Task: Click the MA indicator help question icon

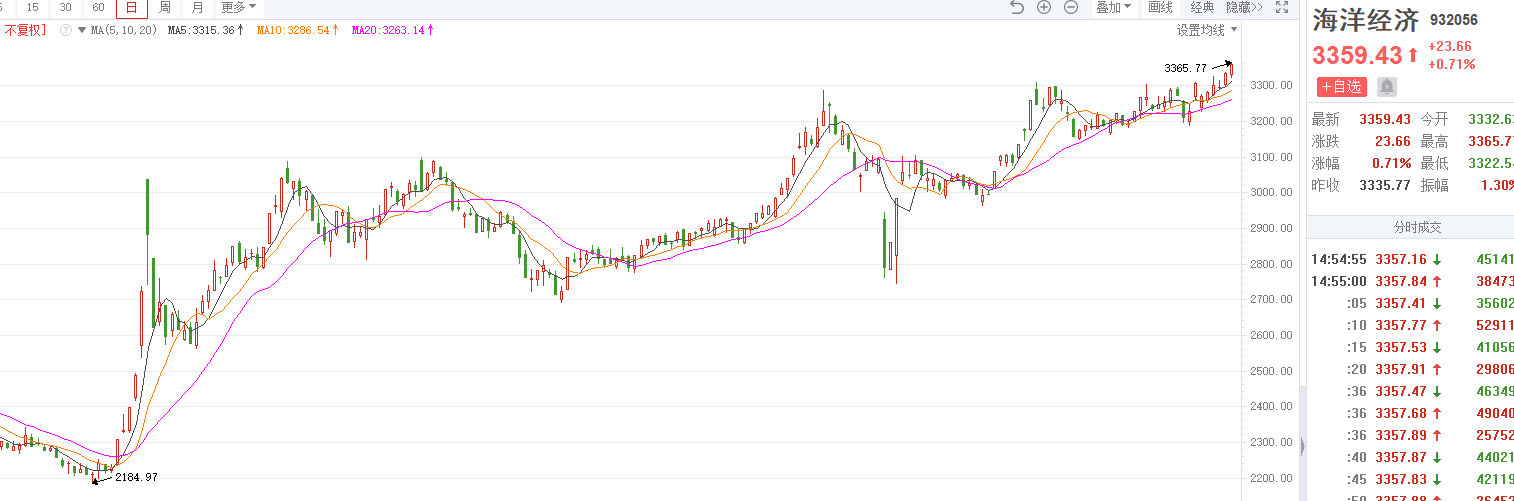Action: coord(66,30)
